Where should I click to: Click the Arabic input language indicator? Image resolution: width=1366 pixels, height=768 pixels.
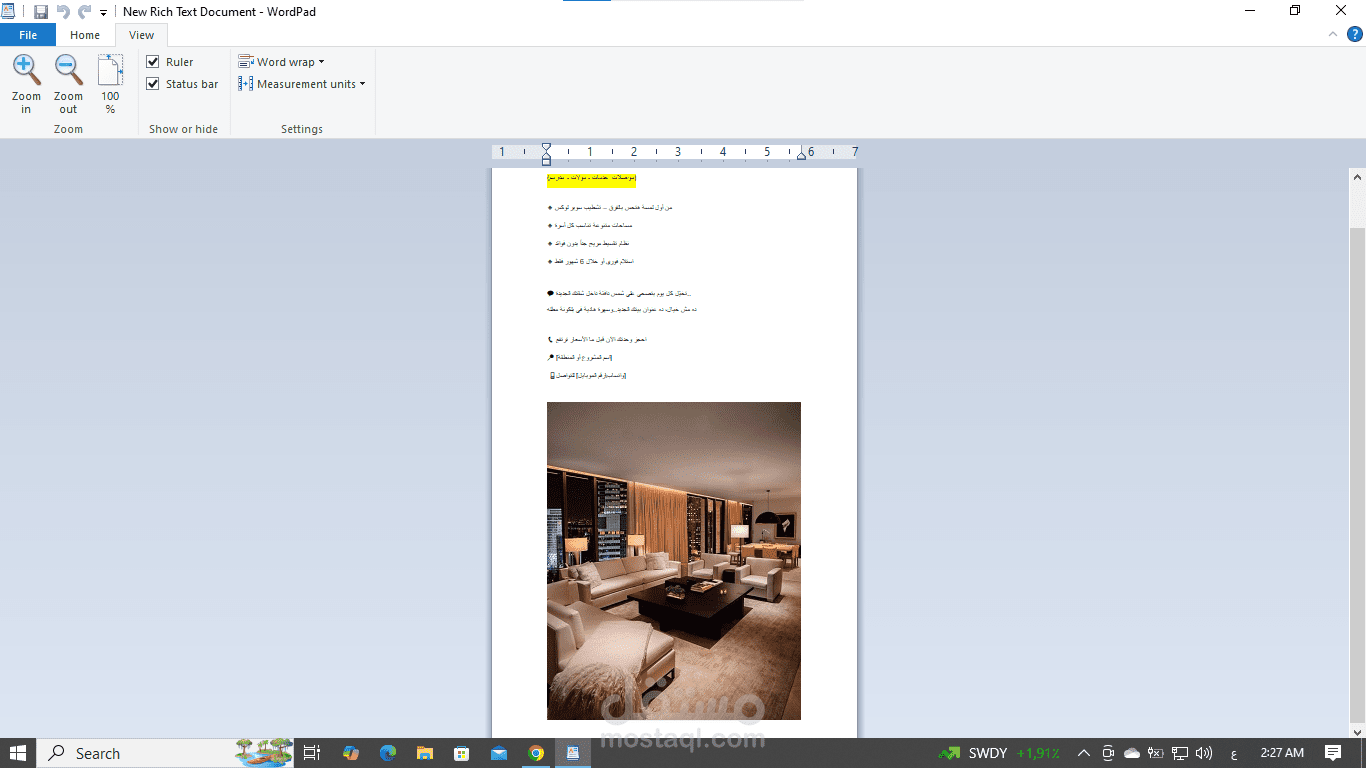[1234, 753]
